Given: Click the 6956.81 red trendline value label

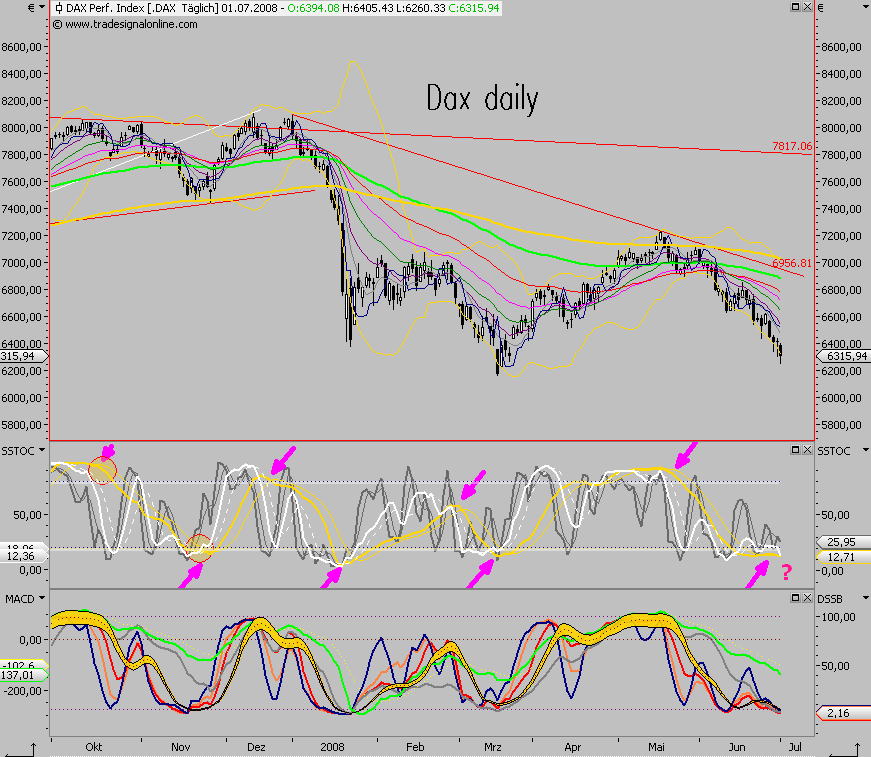Looking at the screenshot, I should [x=792, y=263].
